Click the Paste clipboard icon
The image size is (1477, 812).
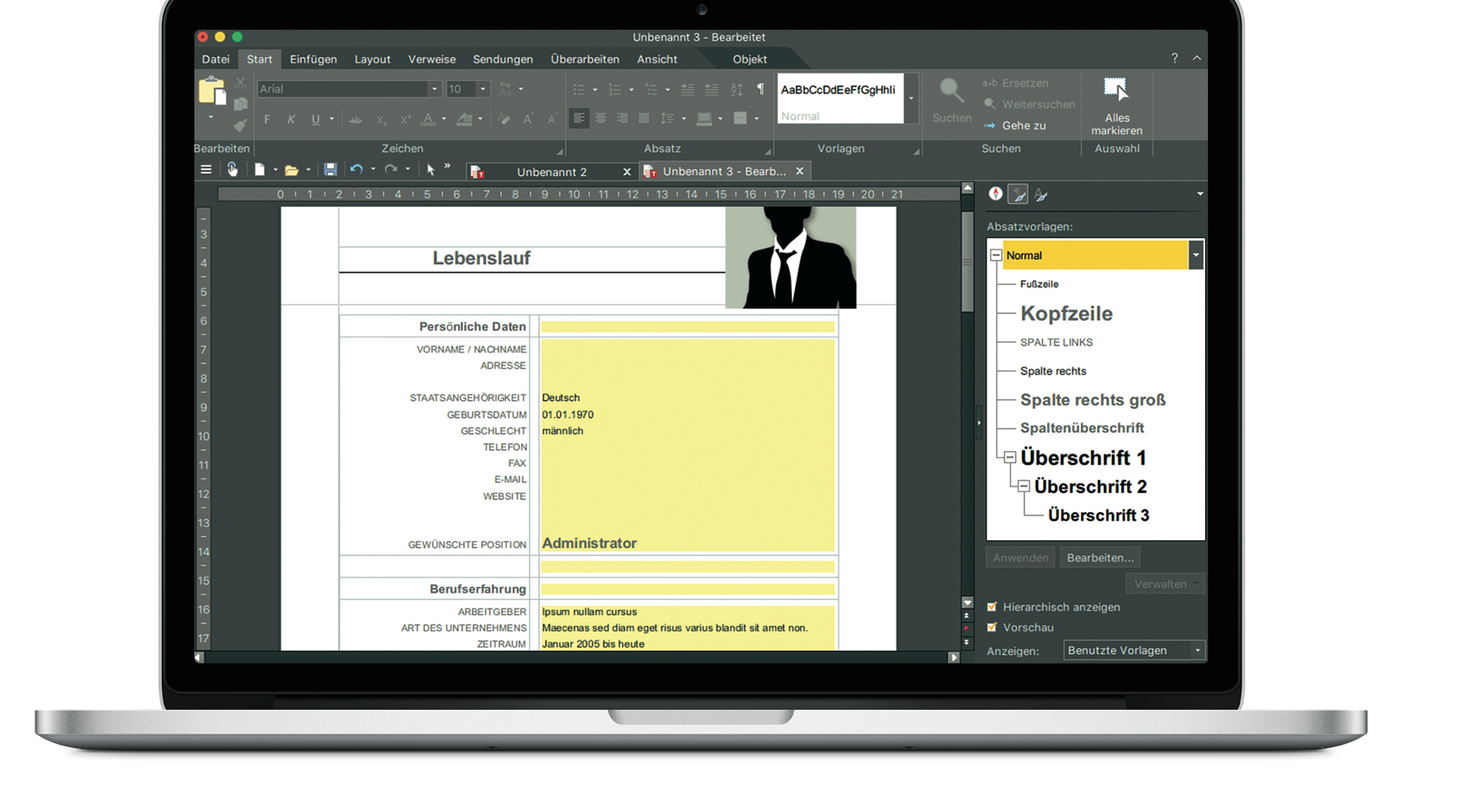pos(211,91)
